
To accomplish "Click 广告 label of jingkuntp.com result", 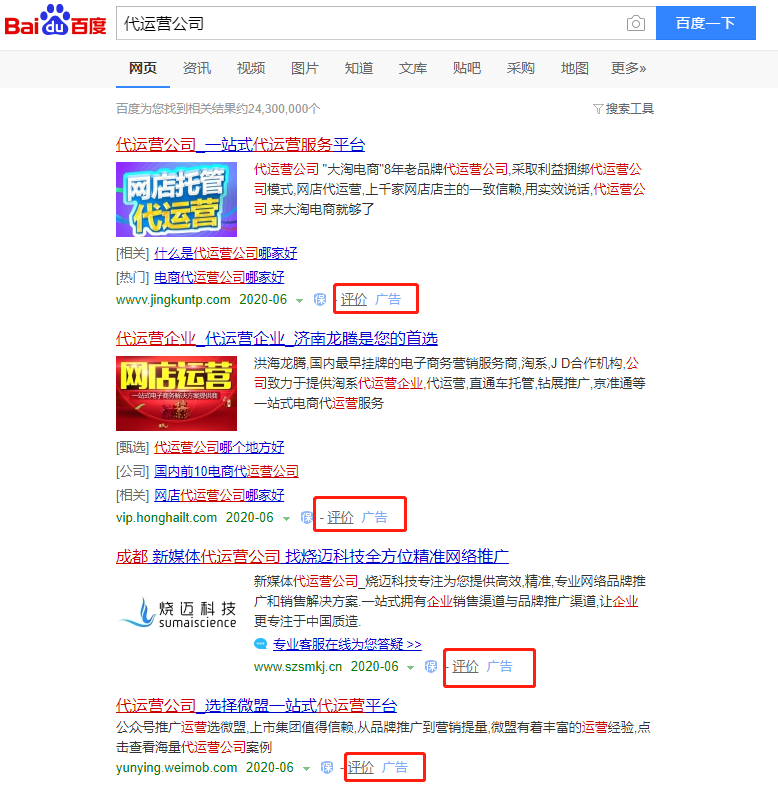I will click(388, 300).
